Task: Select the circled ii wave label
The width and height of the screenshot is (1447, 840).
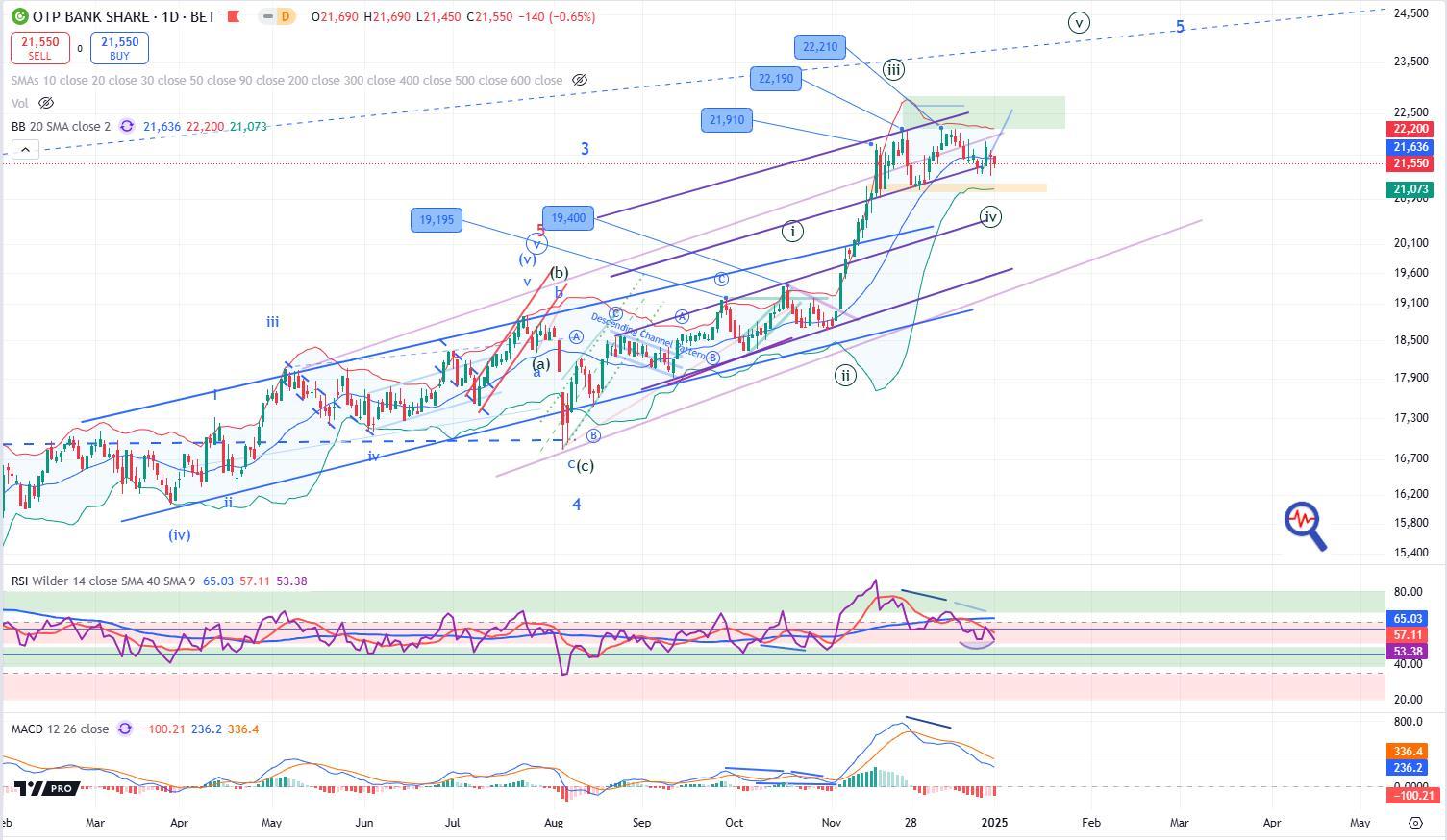Action: tap(844, 375)
